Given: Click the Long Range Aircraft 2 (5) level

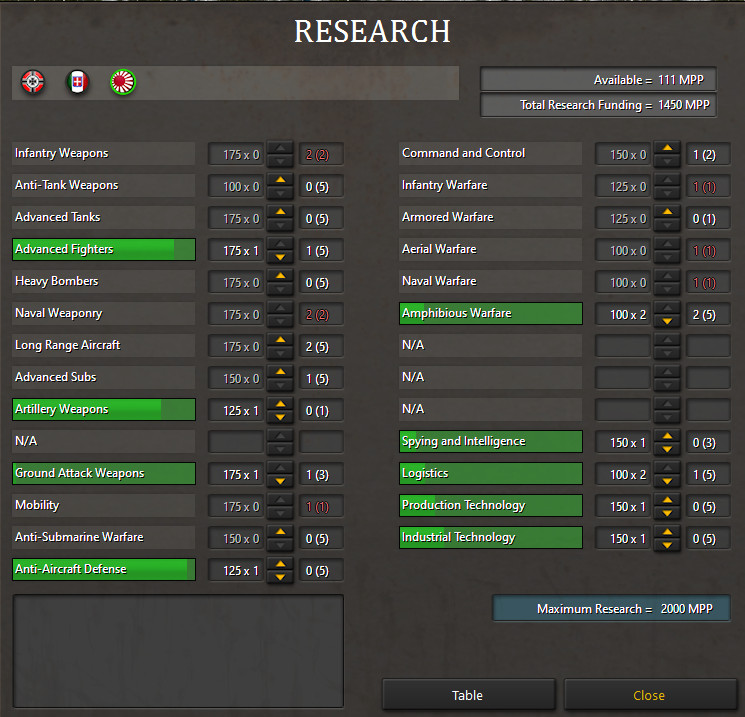Looking at the screenshot, I should (321, 346).
